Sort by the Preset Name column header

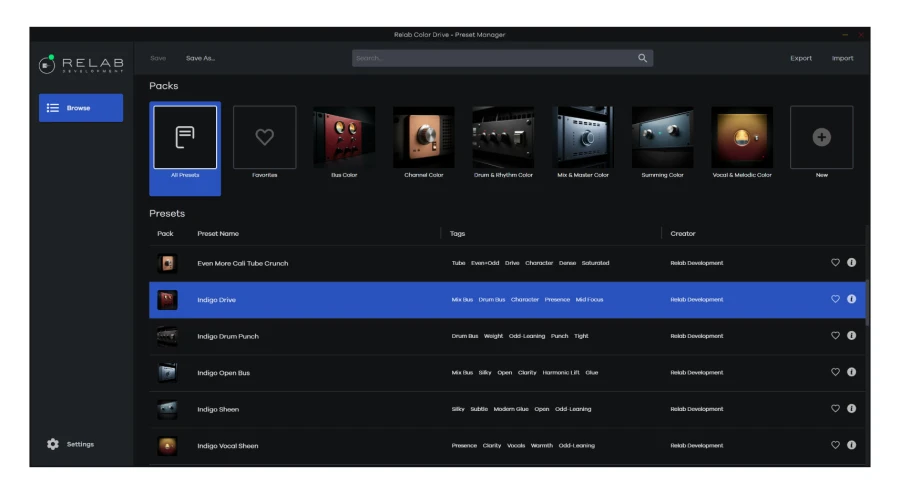218,234
